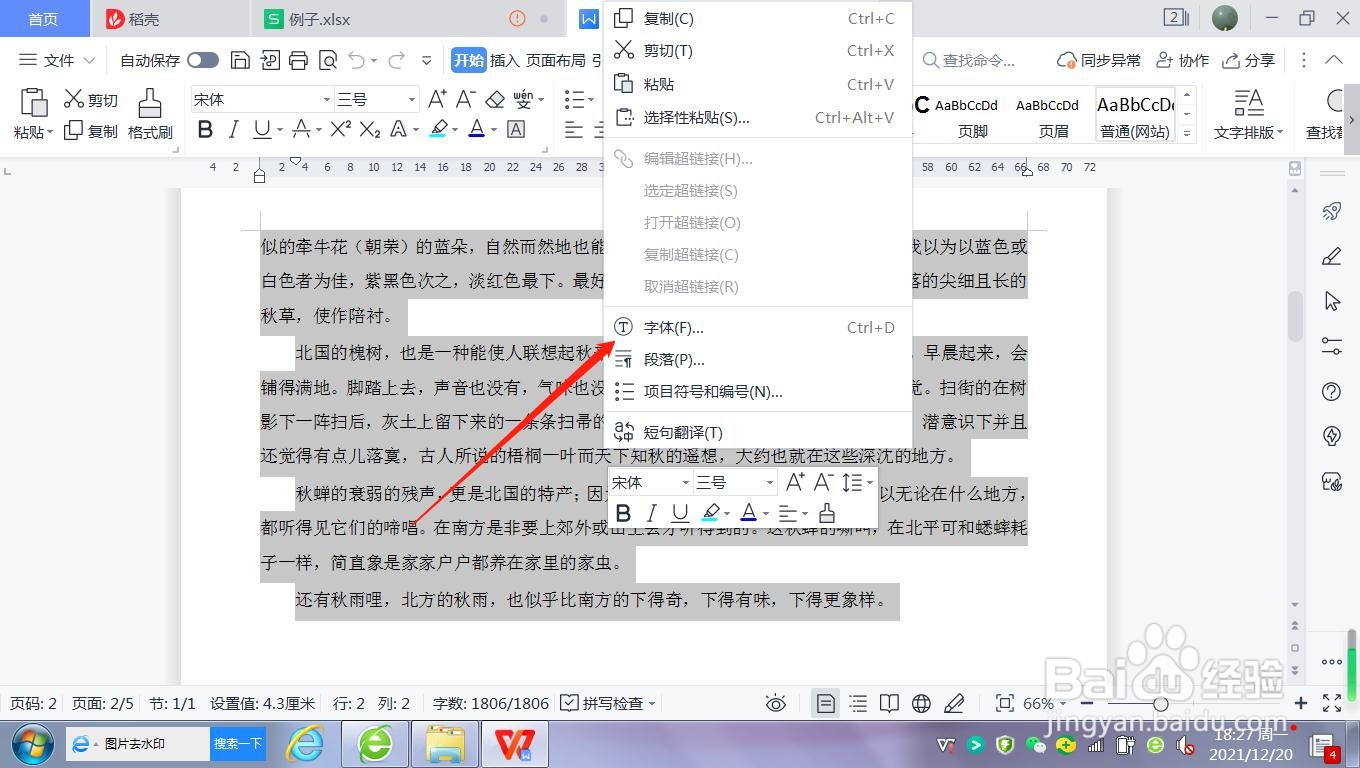Open the Help icon in the right sidebar

(1330, 390)
